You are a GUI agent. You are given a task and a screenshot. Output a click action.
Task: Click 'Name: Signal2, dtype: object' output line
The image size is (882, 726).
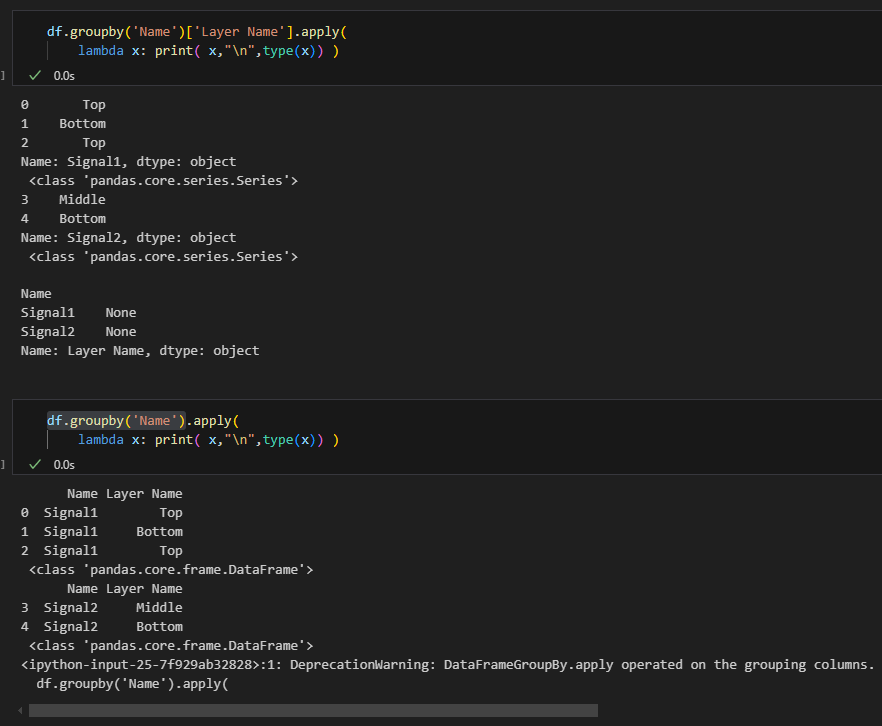point(128,238)
